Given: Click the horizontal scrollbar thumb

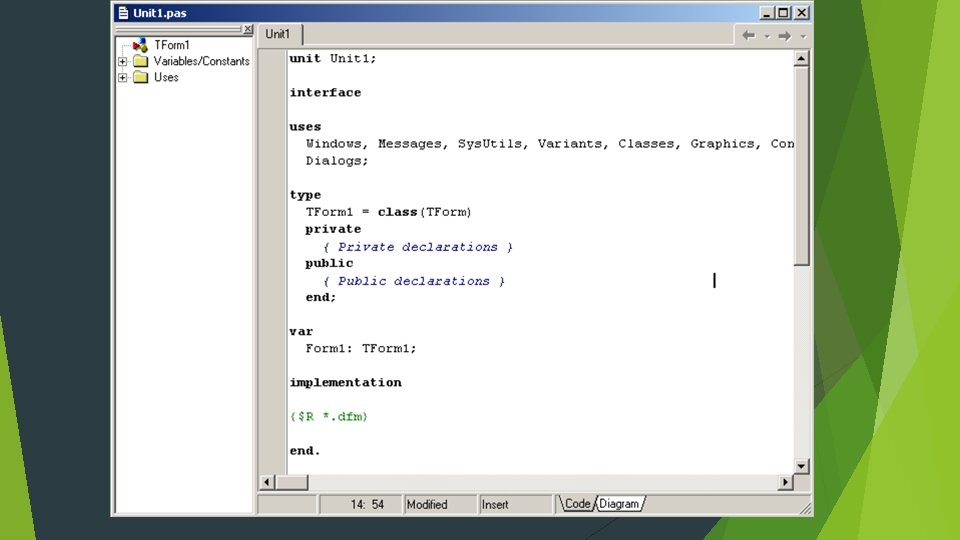Looking at the screenshot, I should (291, 482).
